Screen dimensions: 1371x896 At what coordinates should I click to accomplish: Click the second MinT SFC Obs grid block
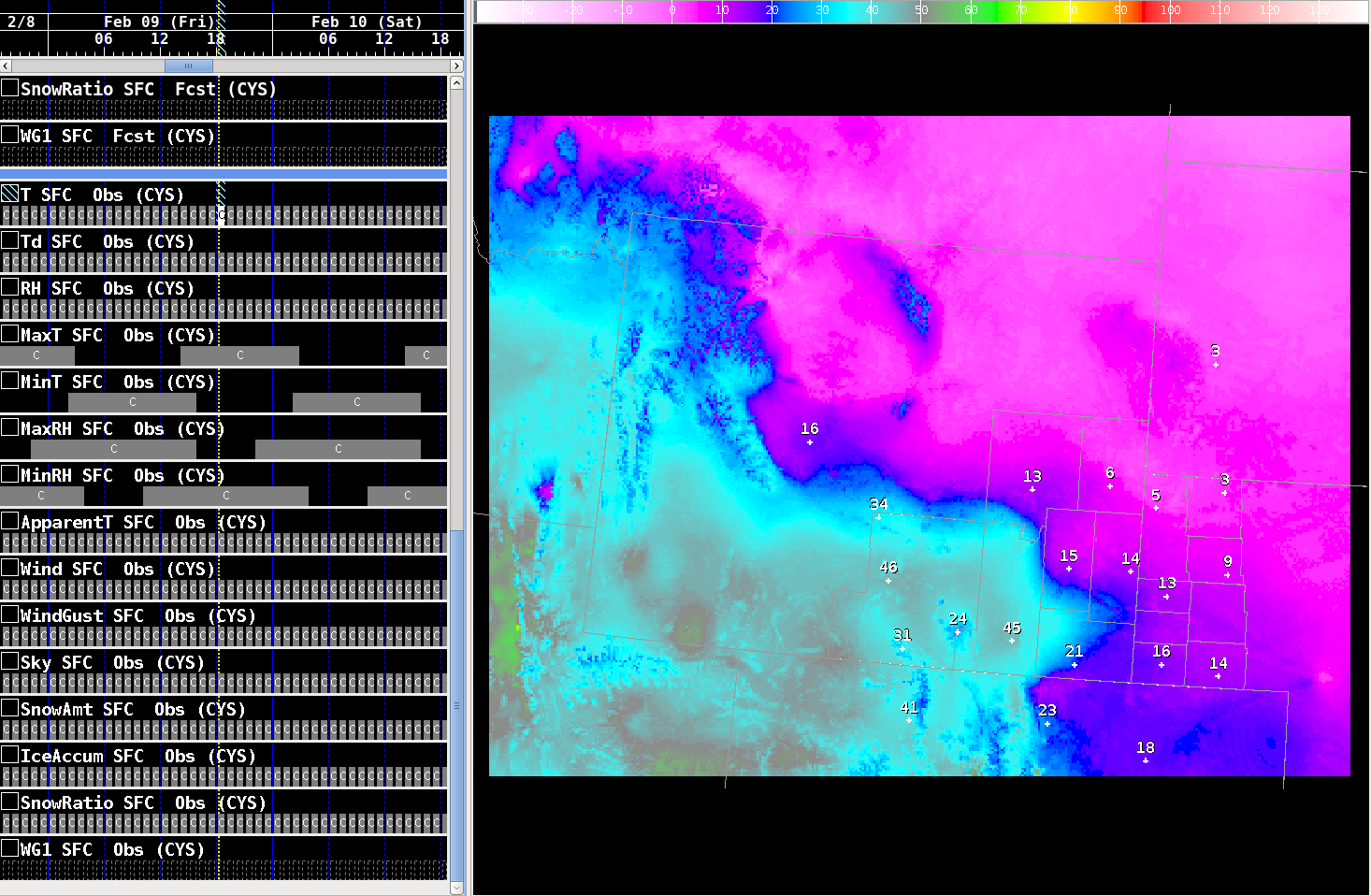(356, 402)
